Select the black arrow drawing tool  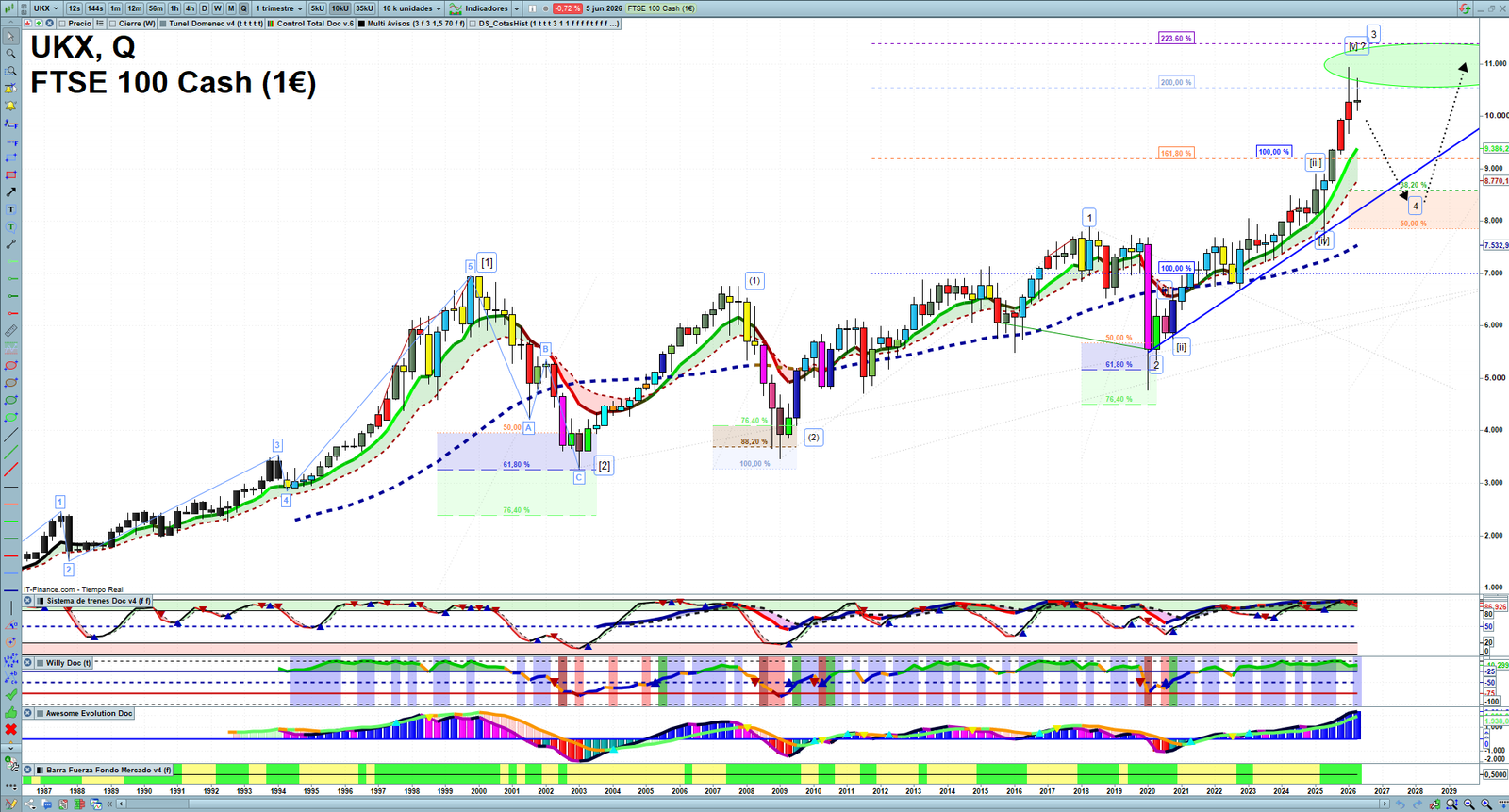pyautogui.click(x=11, y=192)
